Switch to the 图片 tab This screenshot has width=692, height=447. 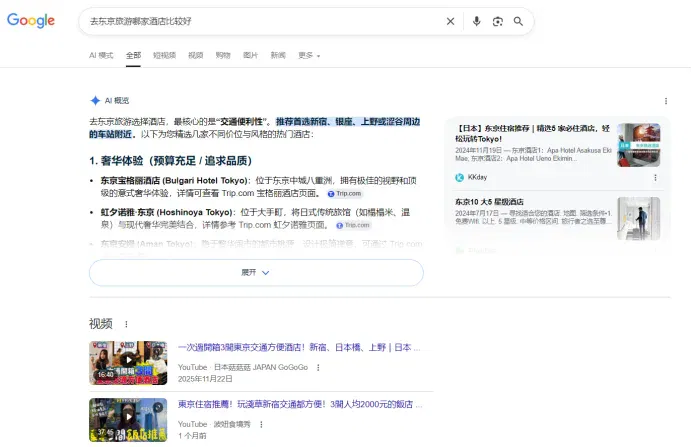[250, 55]
